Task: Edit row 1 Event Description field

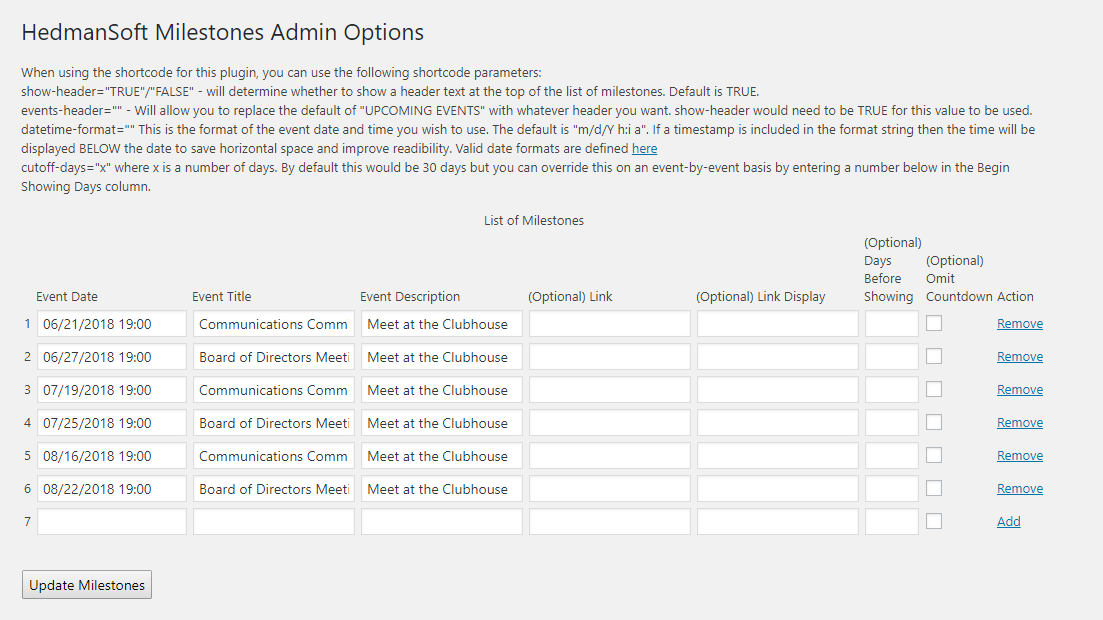Action: point(442,324)
